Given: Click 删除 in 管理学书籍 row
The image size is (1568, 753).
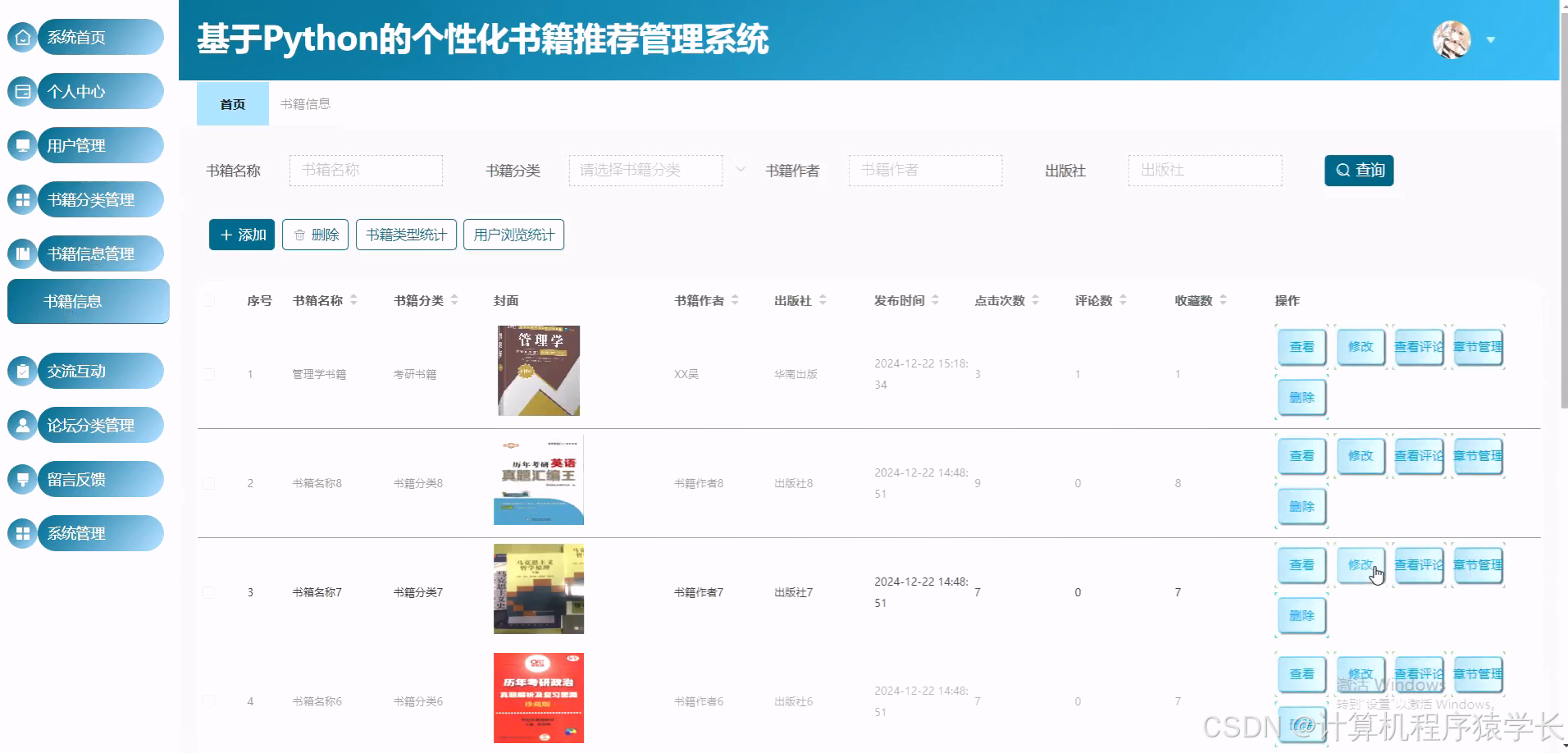Looking at the screenshot, I should 1301,397.
